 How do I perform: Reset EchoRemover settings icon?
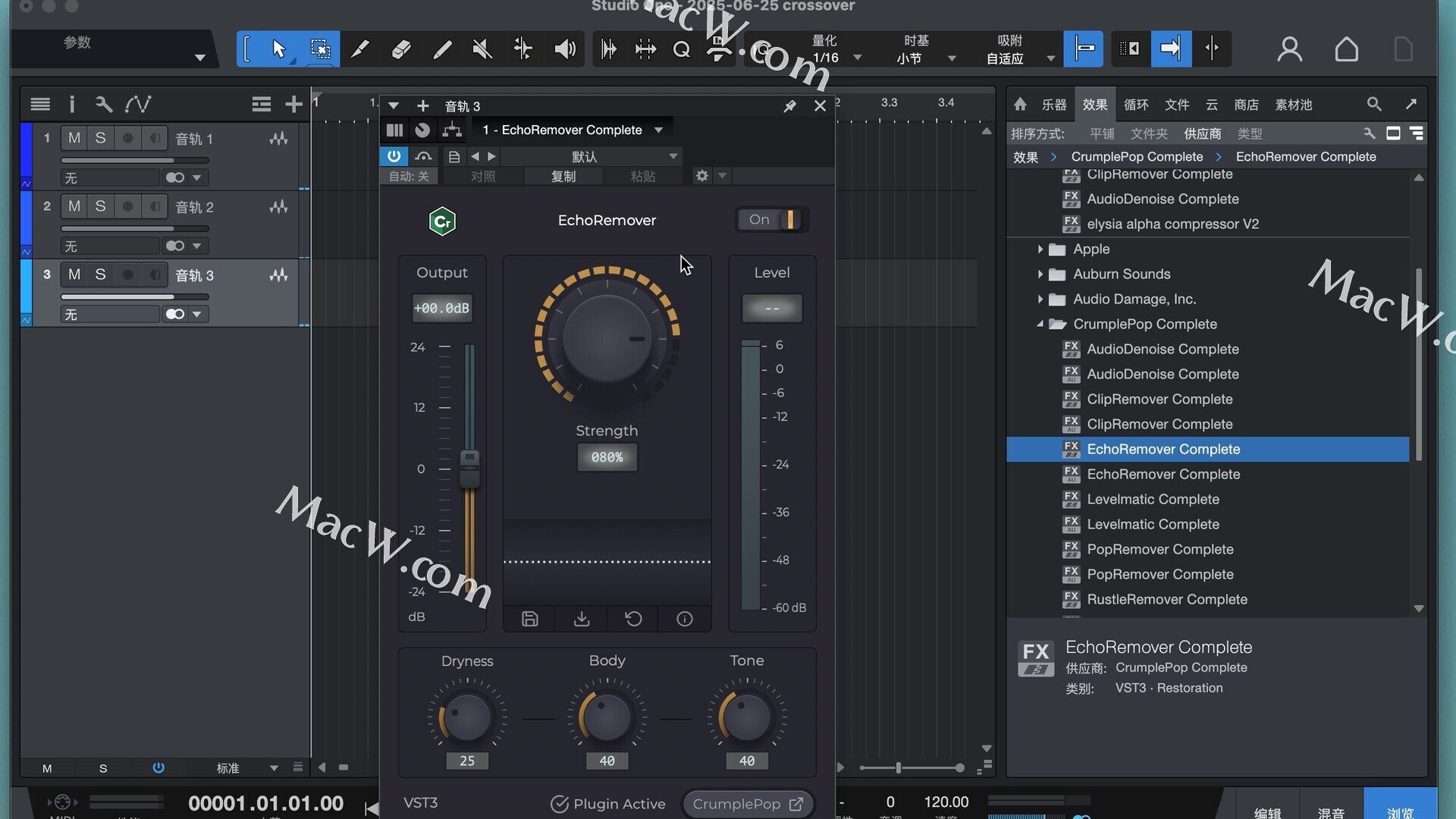pyautogui.click(x=633, y=619)
